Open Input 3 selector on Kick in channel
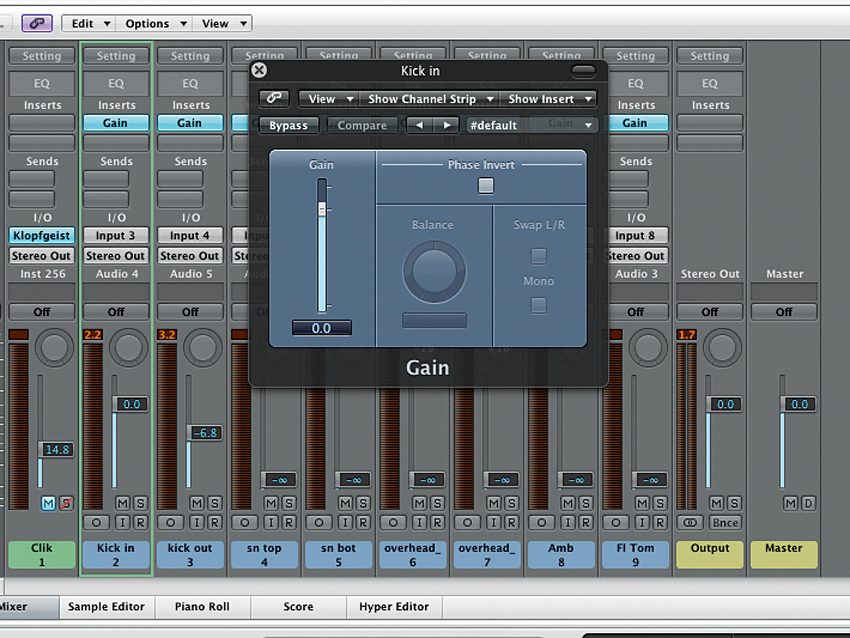 [x=116, y=235]
